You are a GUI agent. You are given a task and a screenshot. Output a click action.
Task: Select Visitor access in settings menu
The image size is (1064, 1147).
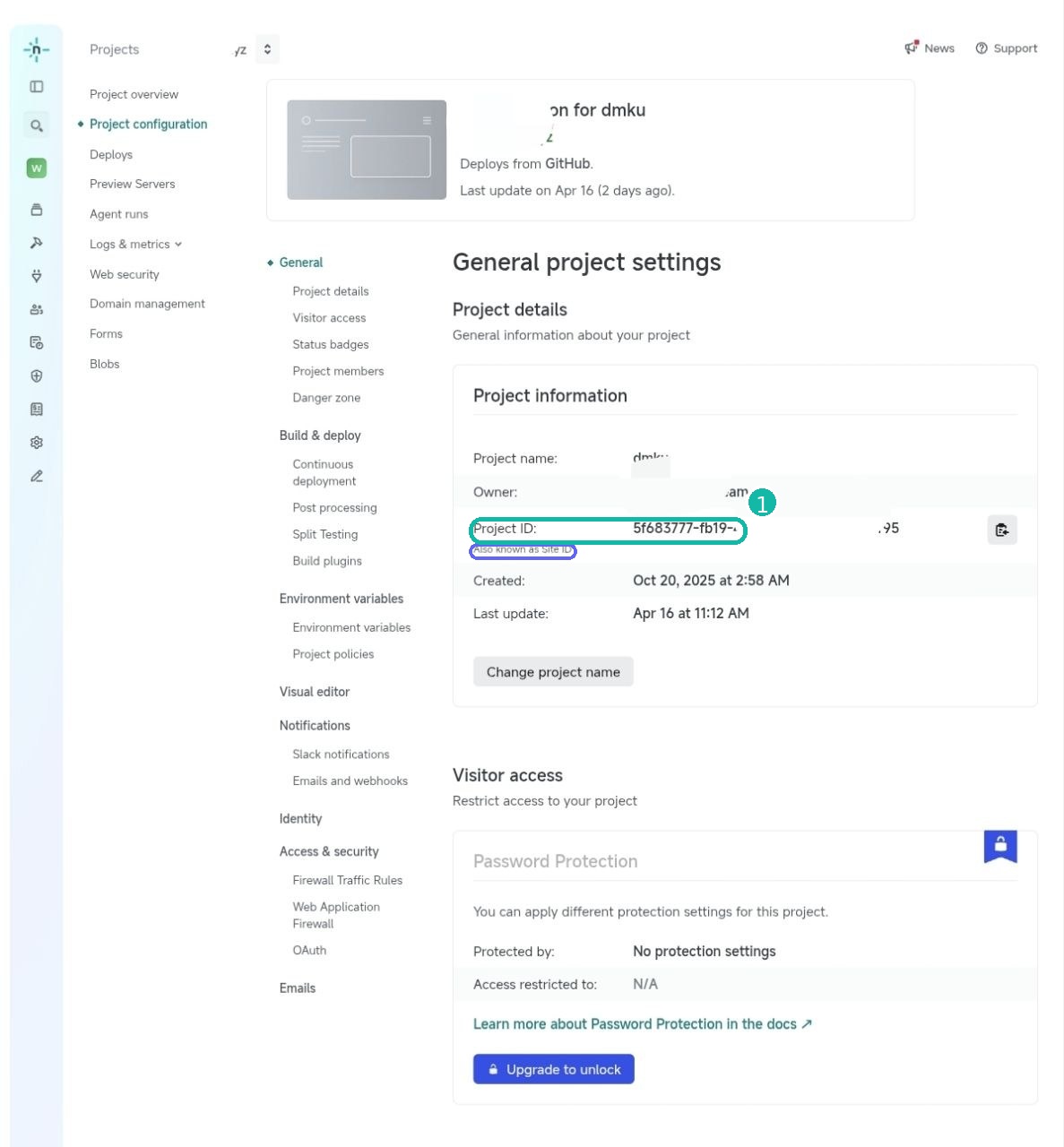[x=329, y=317]
